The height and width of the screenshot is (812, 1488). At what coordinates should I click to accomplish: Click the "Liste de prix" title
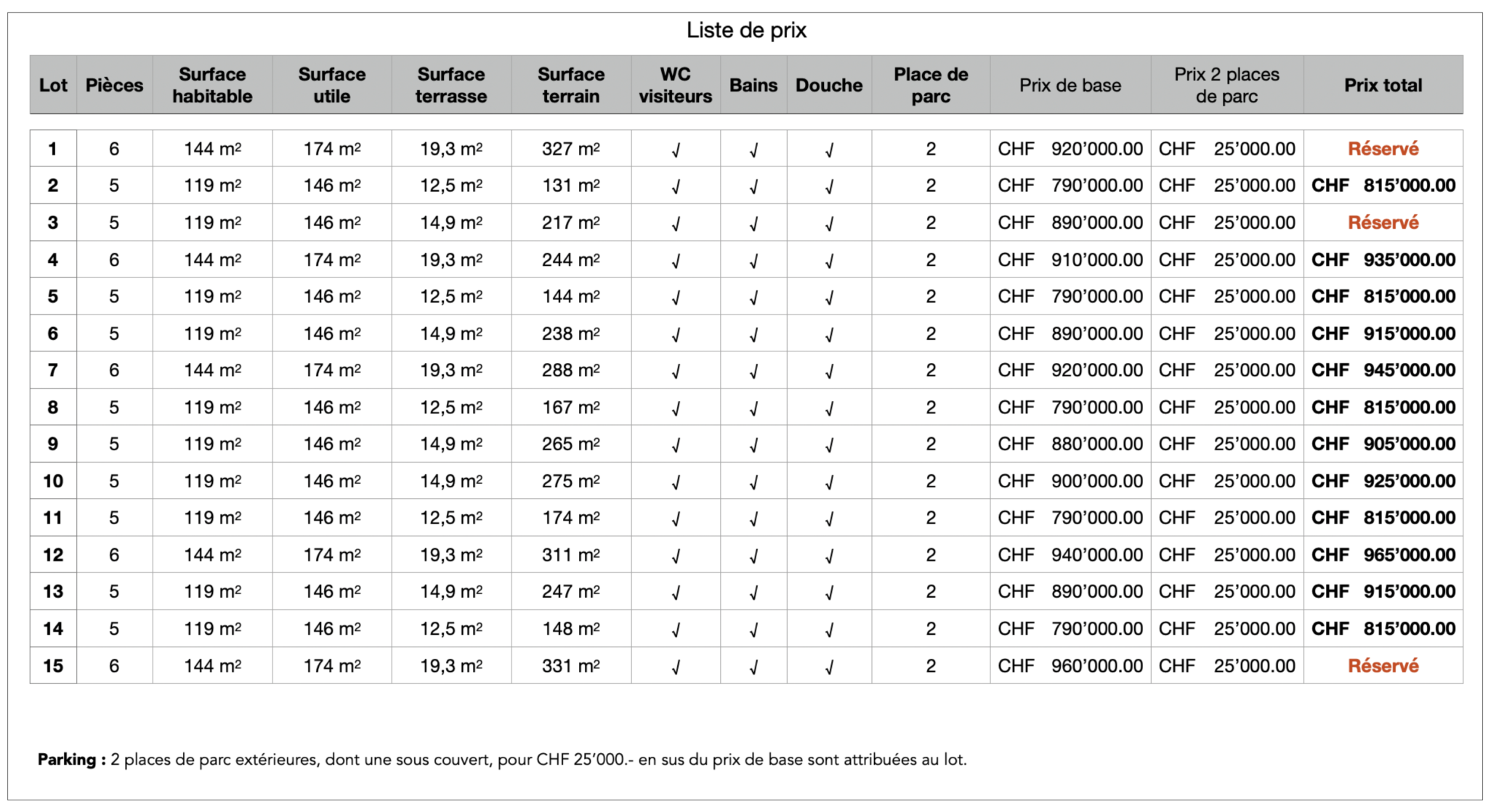click(x=746, y=31)
